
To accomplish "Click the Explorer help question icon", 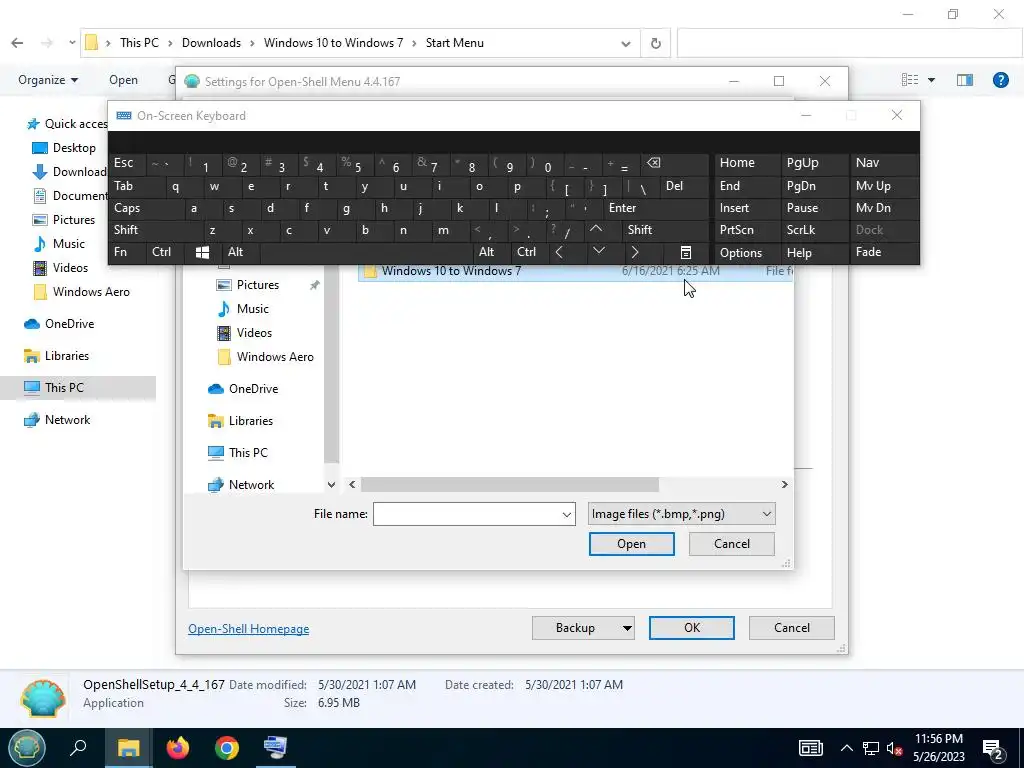I will click(1000, 80).
